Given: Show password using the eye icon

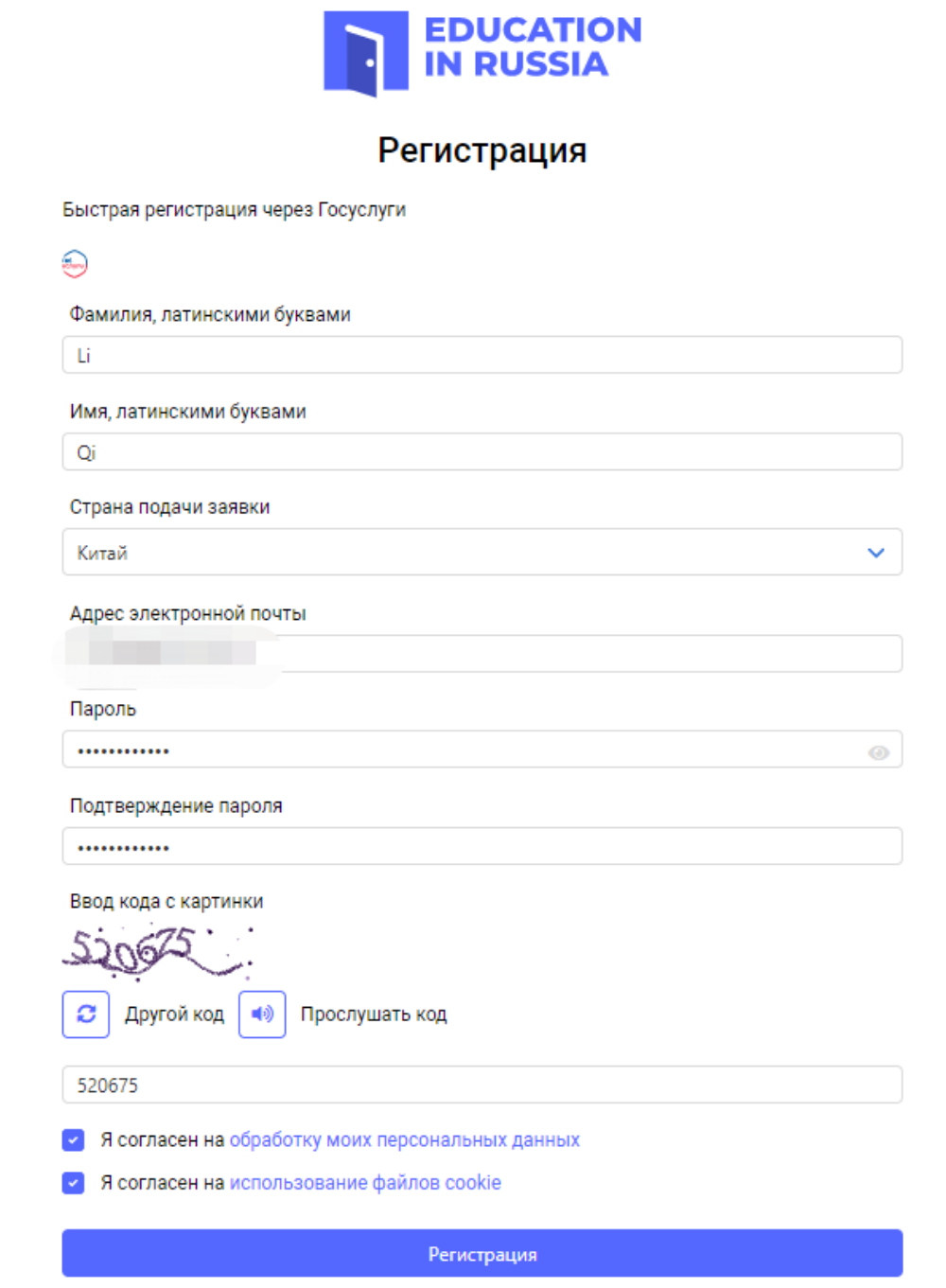Looking at the screenshot, I should tap(878, 752).
